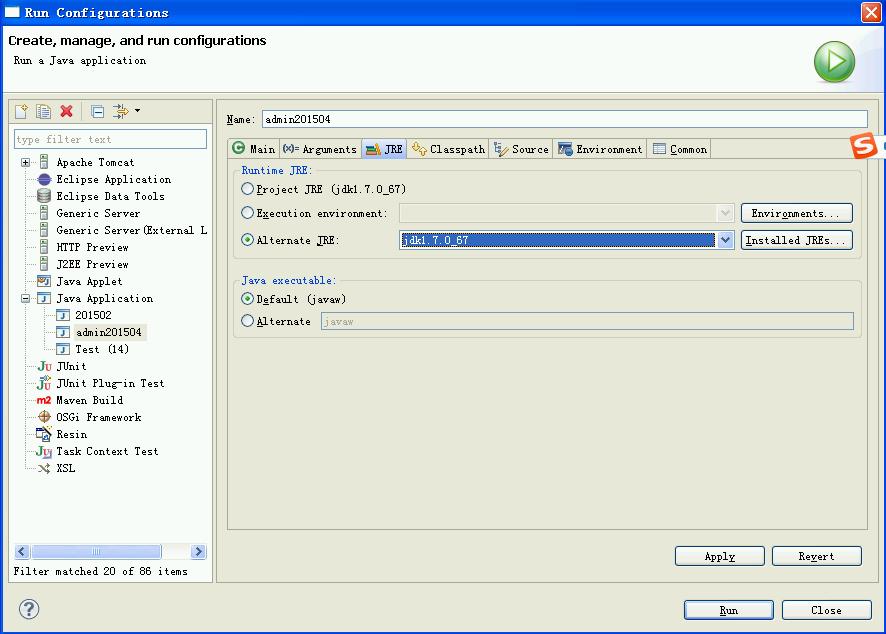Click the Name input field

(x=565, y=119)
